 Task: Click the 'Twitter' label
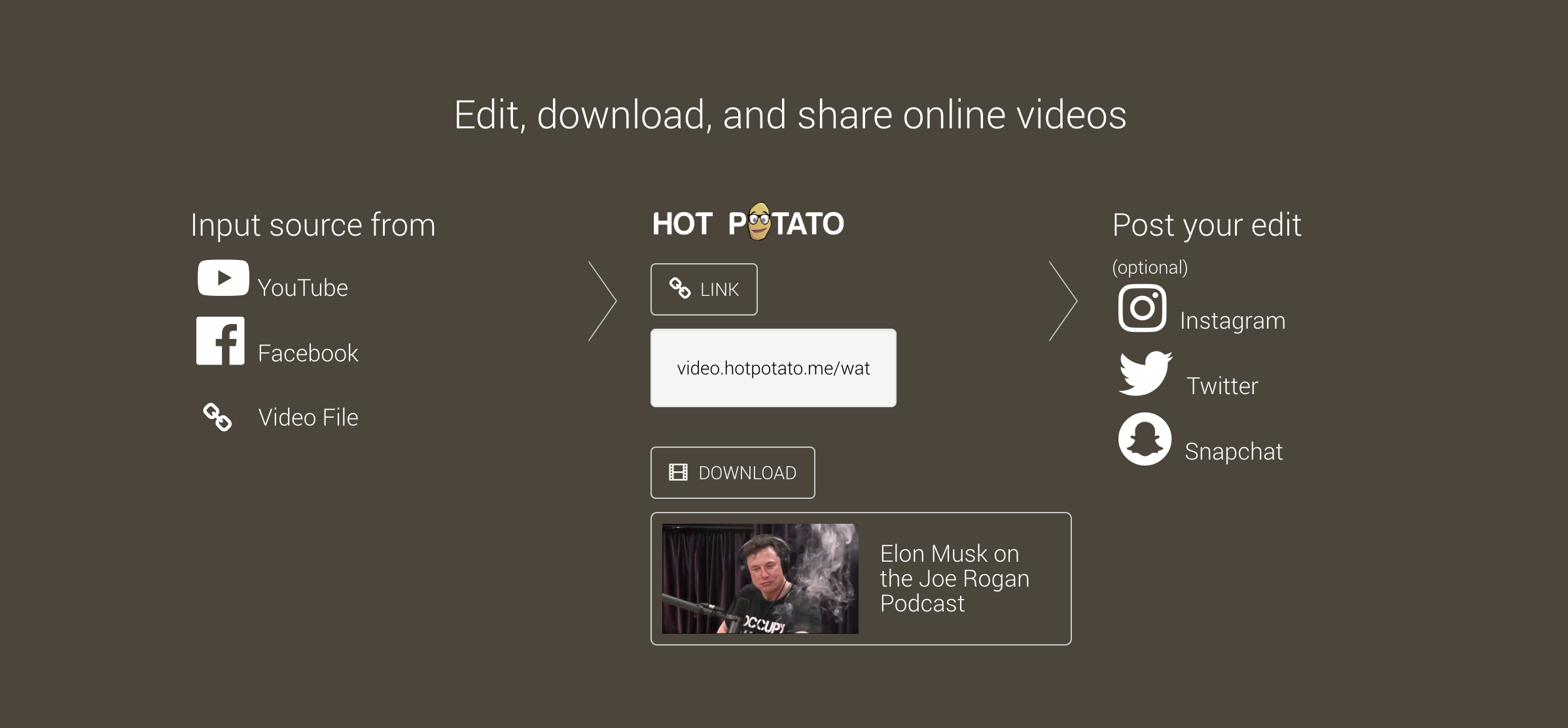click(x=1222, y=386)
